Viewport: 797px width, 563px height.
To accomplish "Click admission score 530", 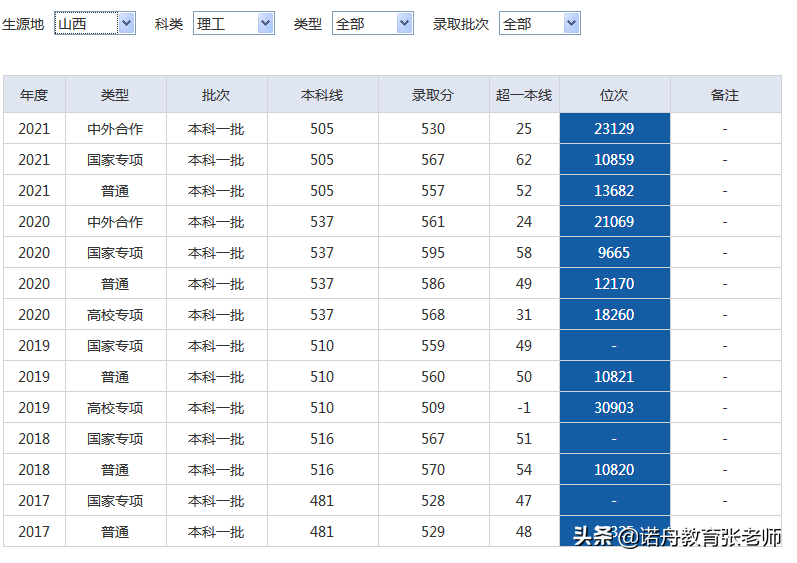I will (433, 129).
